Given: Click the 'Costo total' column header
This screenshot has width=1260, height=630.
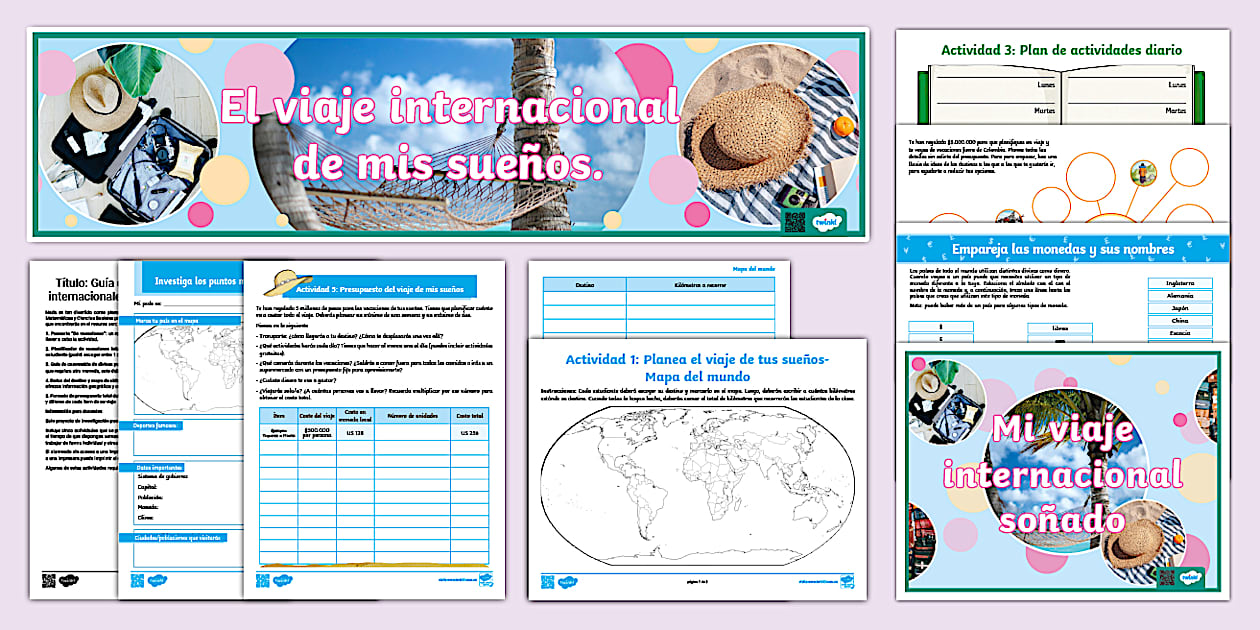Looking at the screenshot, I should [x=469, y=415].
